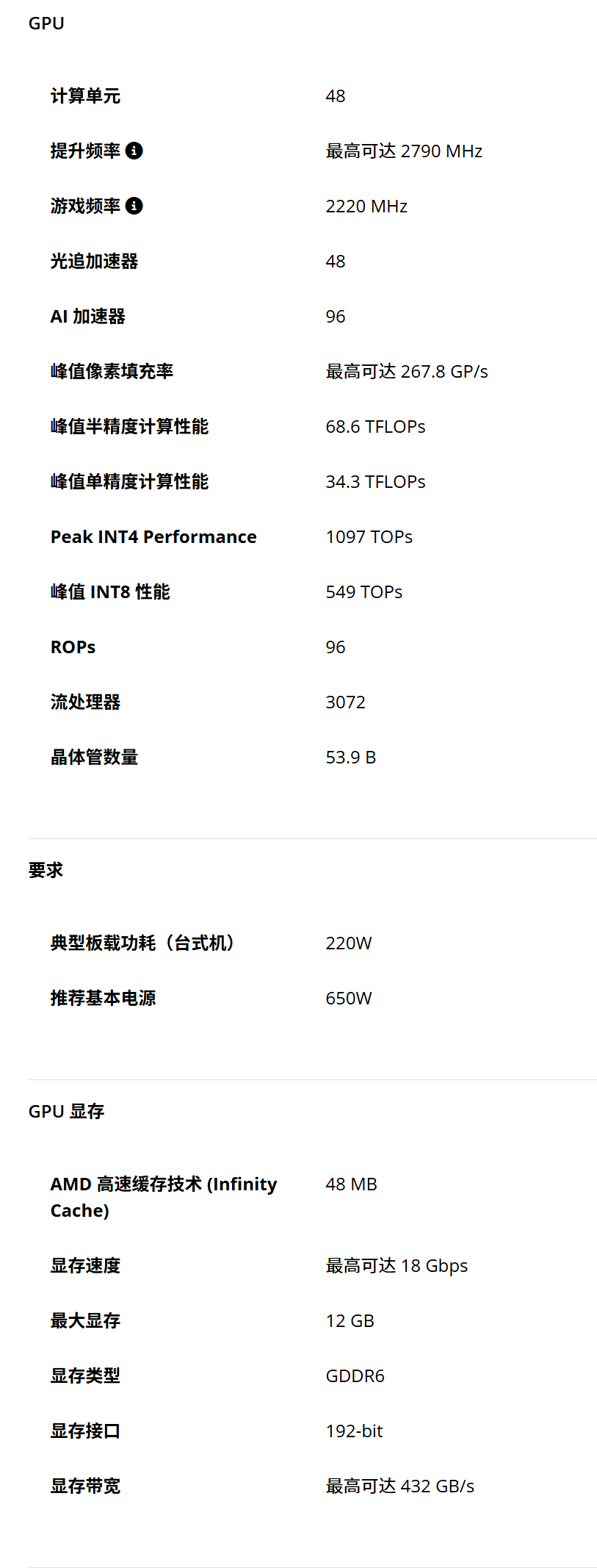
Task: Click the GPU 显存 section heading
Action: (x=66, y=1112)
